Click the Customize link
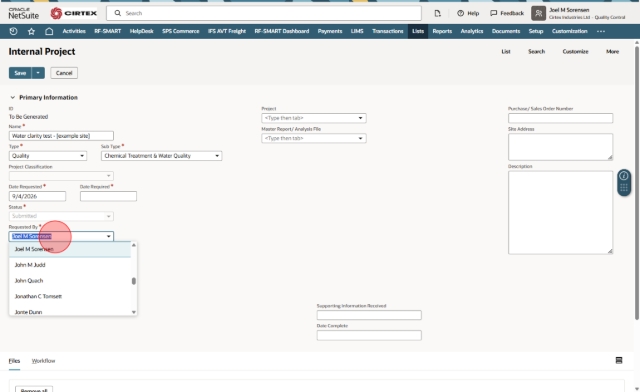Image resolution: width=640 pixels, height=392 pixels. tap(575, 51)
